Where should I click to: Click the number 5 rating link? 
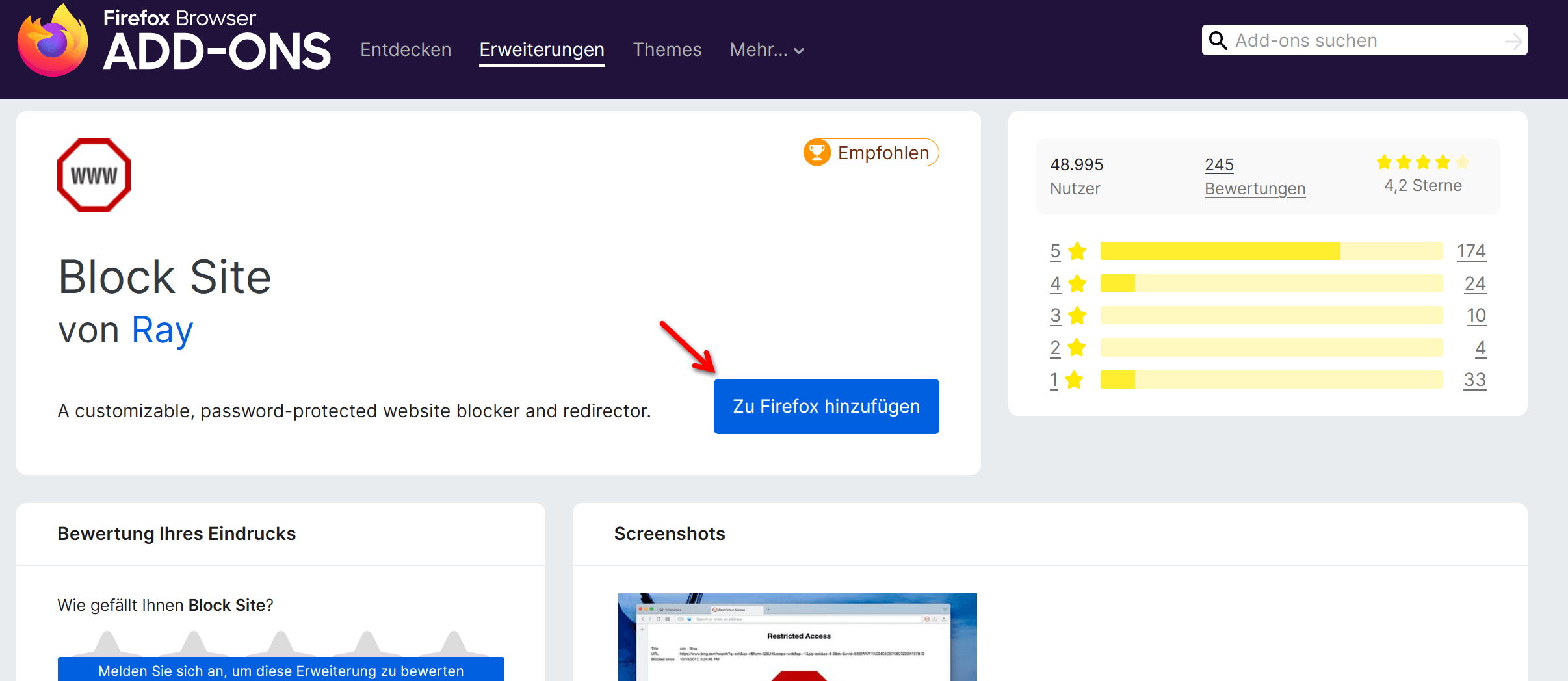[x=1055, y=251]
